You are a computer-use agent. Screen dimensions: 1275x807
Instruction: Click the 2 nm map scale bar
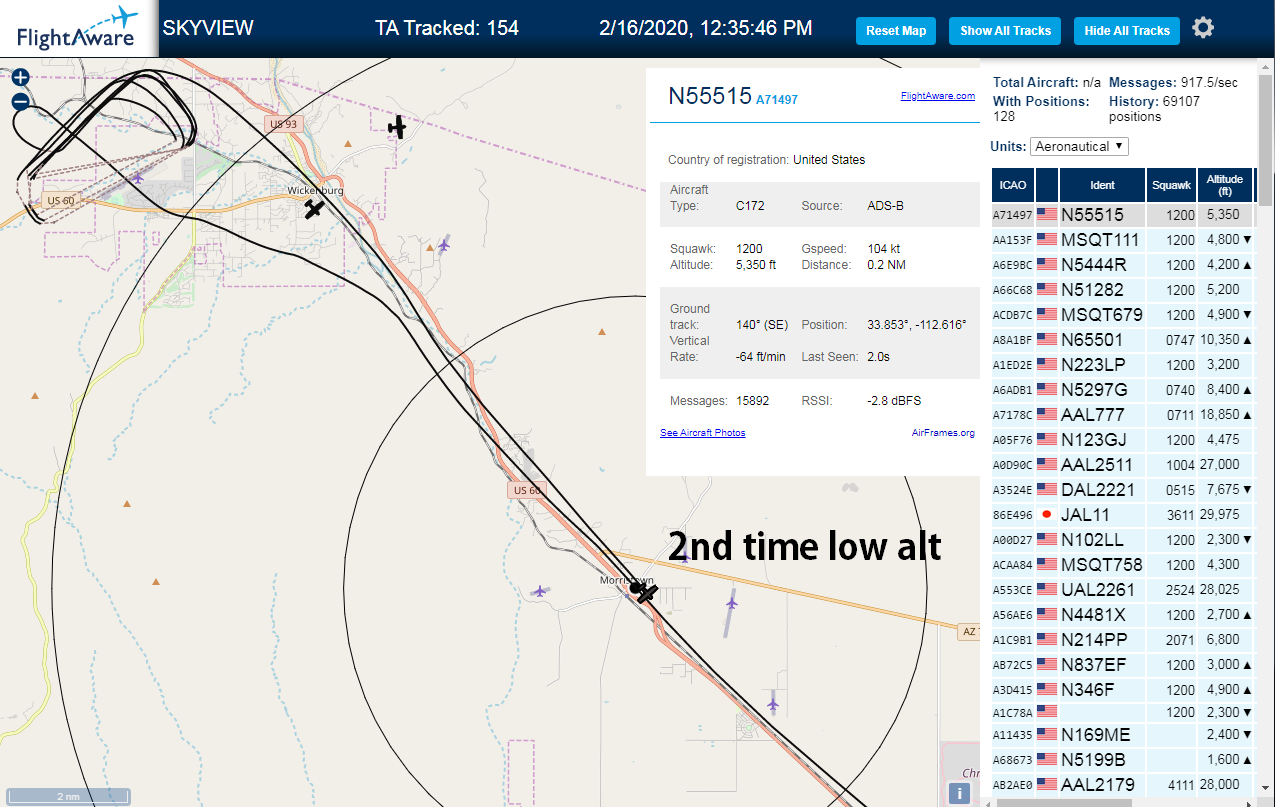[x=67, y=796]
